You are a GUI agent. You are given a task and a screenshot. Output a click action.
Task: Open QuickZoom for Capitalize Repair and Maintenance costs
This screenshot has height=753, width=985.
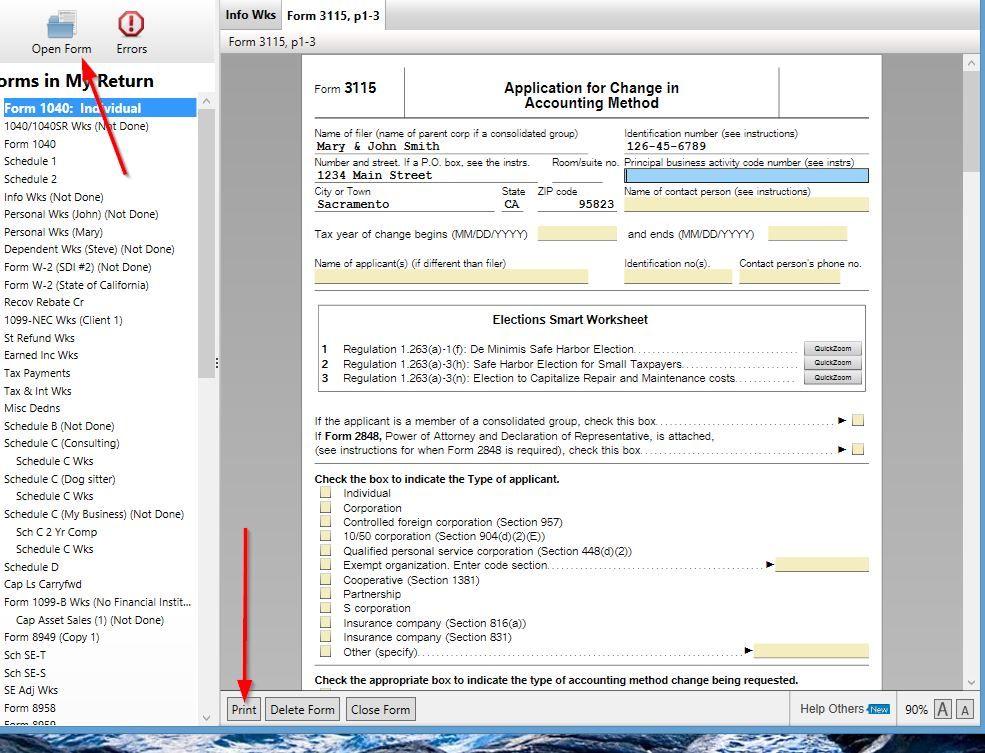click(x=832, y=377)
